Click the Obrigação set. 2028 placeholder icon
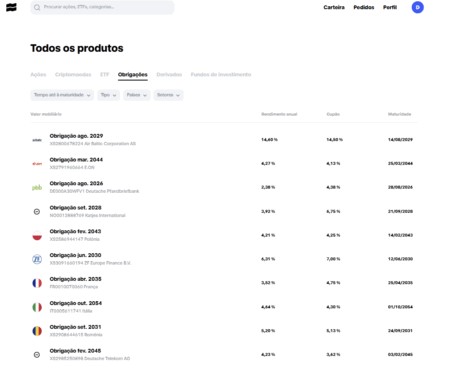Image resolution: width=463 pixels, height=368 pixels. click(x=37, y=212)
